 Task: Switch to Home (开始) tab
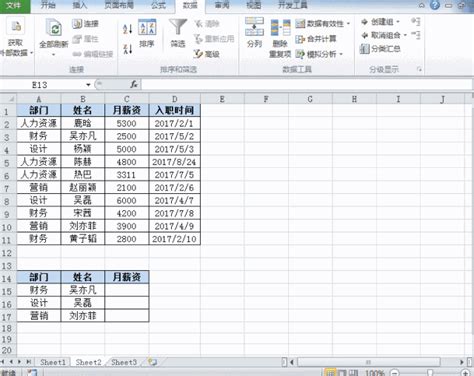48,5
